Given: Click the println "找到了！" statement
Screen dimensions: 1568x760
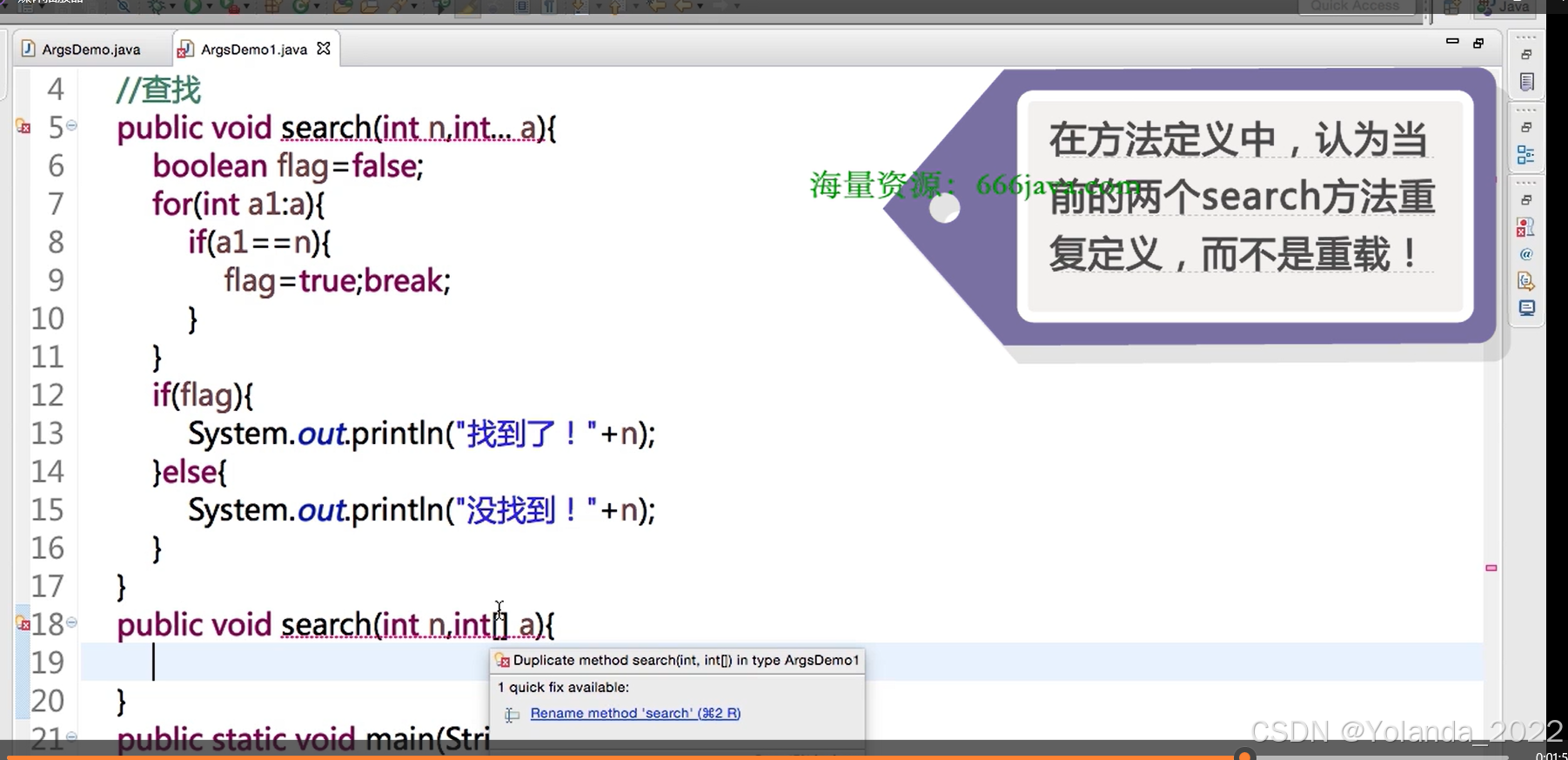Looking at the screenshot, I should tap(422, 434).
